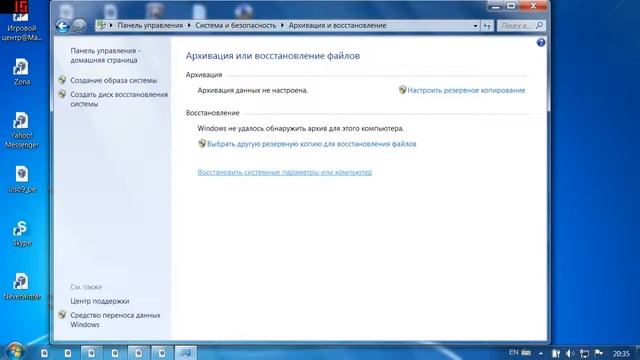This screenshot has height=360, width=640.
Task: Minimize the Control Panel window
Action: coord(496,6)
